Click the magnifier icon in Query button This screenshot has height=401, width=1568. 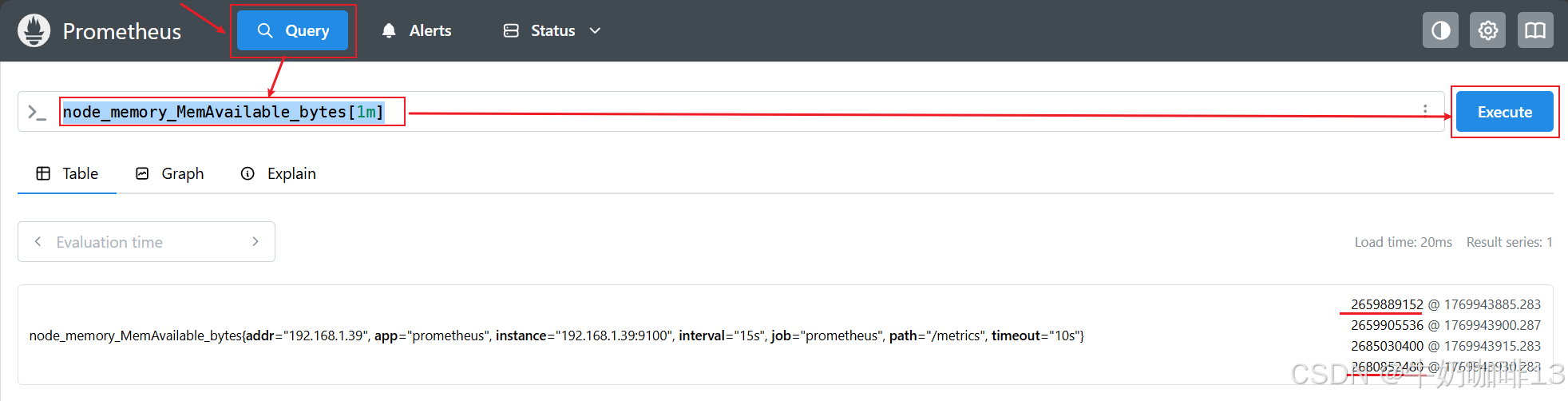coord(265,30)
